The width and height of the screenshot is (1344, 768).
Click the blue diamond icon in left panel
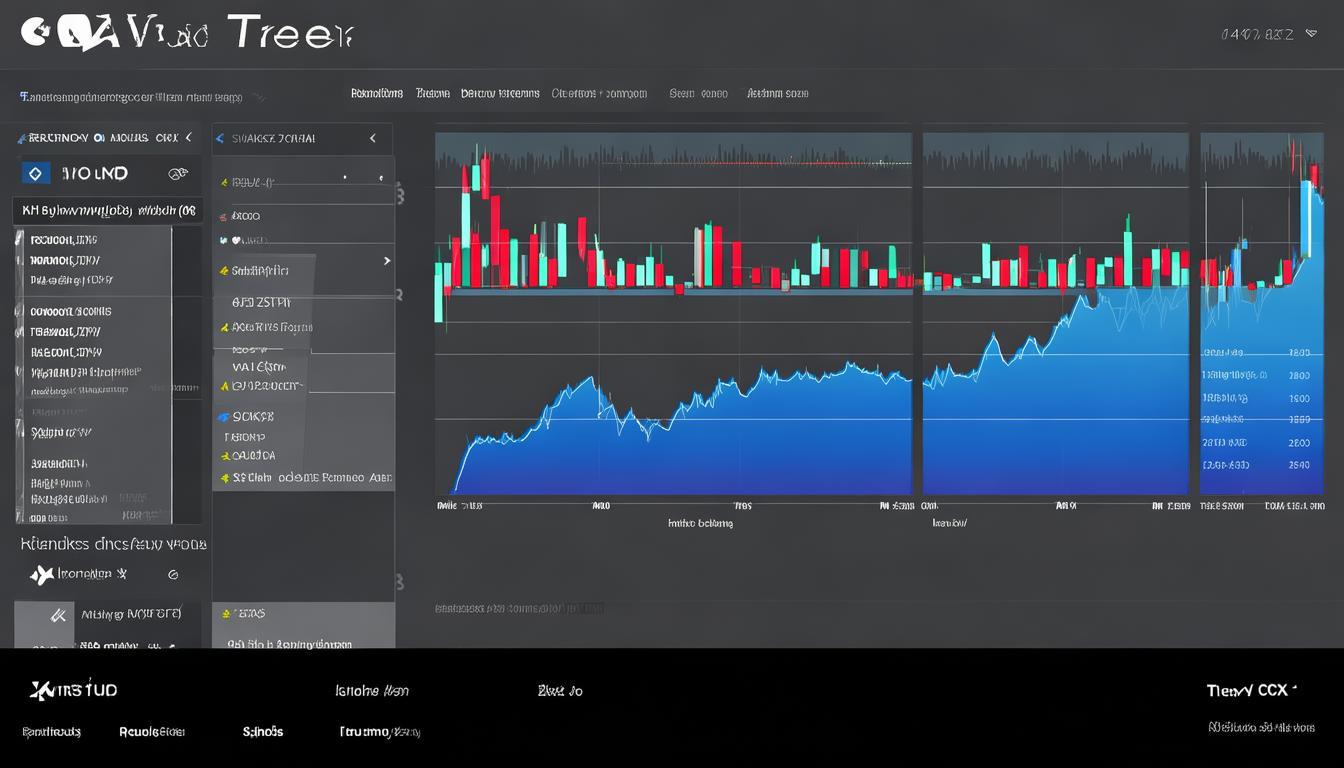coord(36,174)
